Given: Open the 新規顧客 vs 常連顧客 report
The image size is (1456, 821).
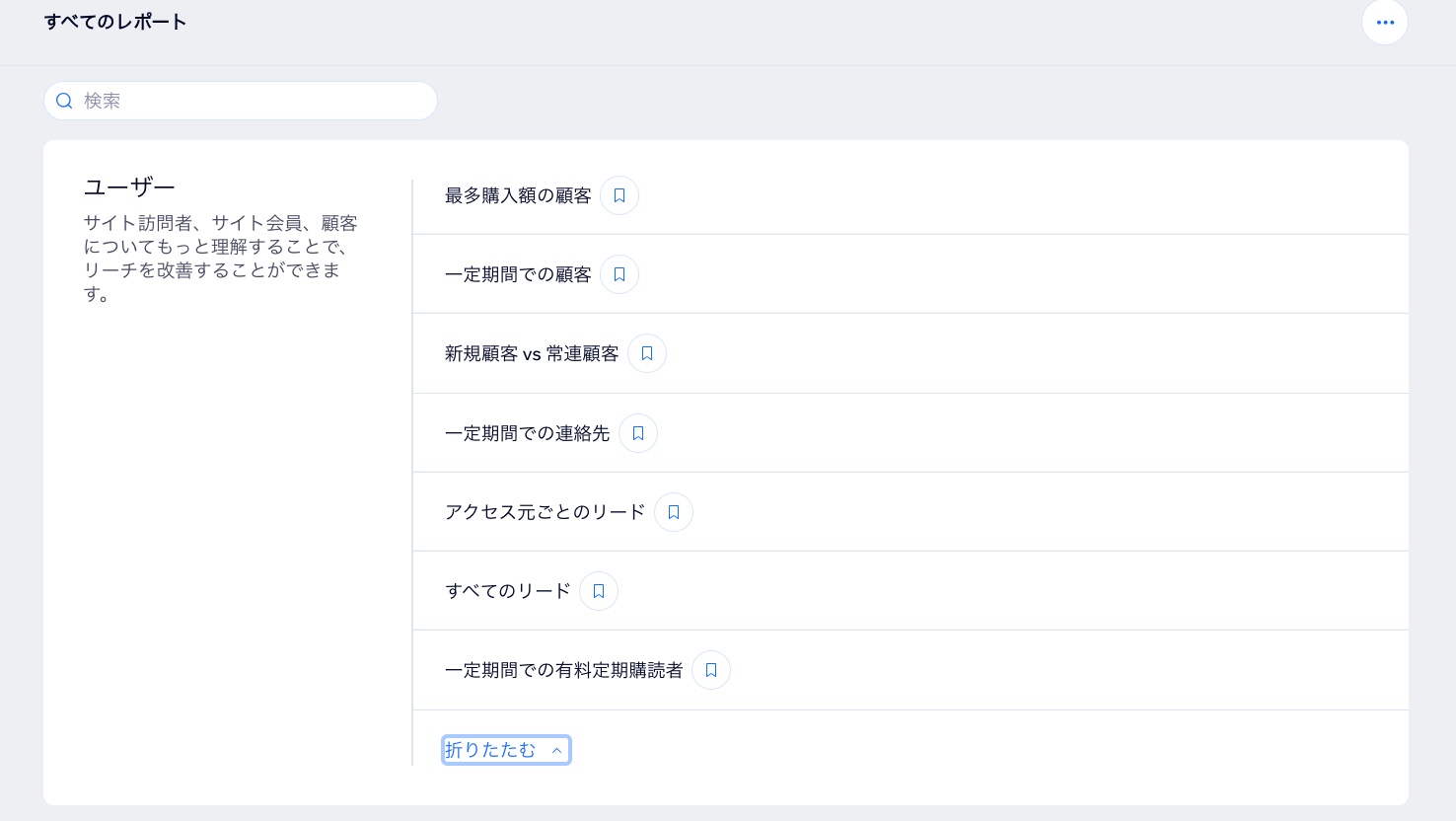Looking at the screenshot, I should pyautogui.click(x=532, y=353).
